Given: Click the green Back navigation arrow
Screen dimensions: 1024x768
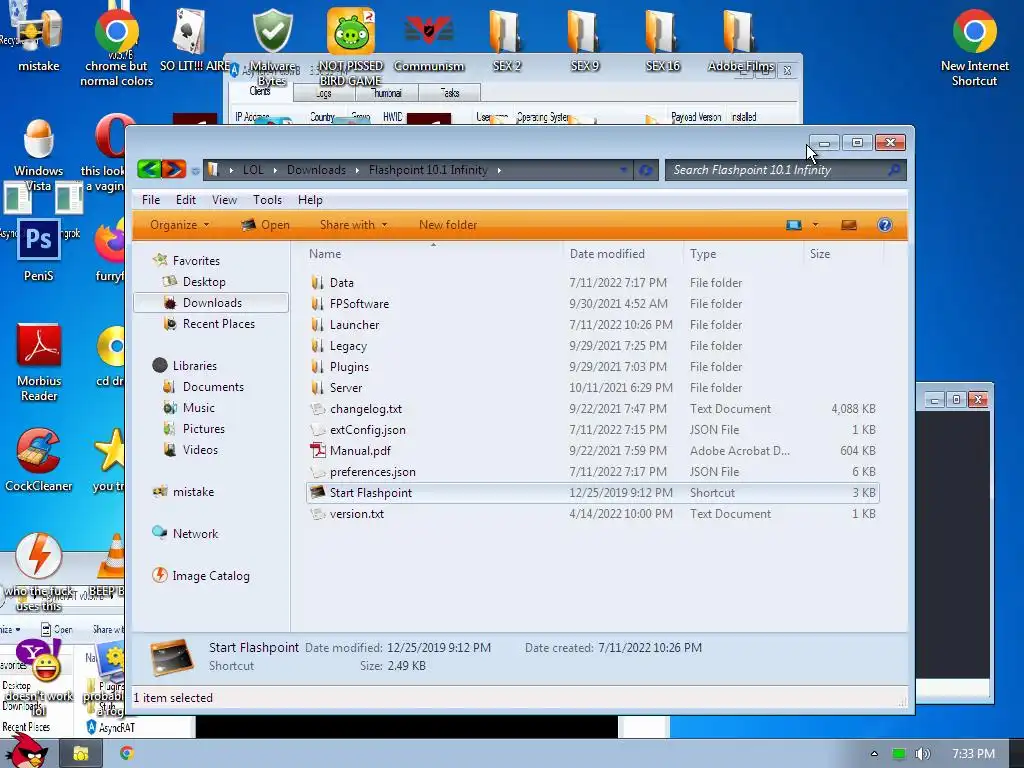Looking at the screenshot, I should 149,170.
